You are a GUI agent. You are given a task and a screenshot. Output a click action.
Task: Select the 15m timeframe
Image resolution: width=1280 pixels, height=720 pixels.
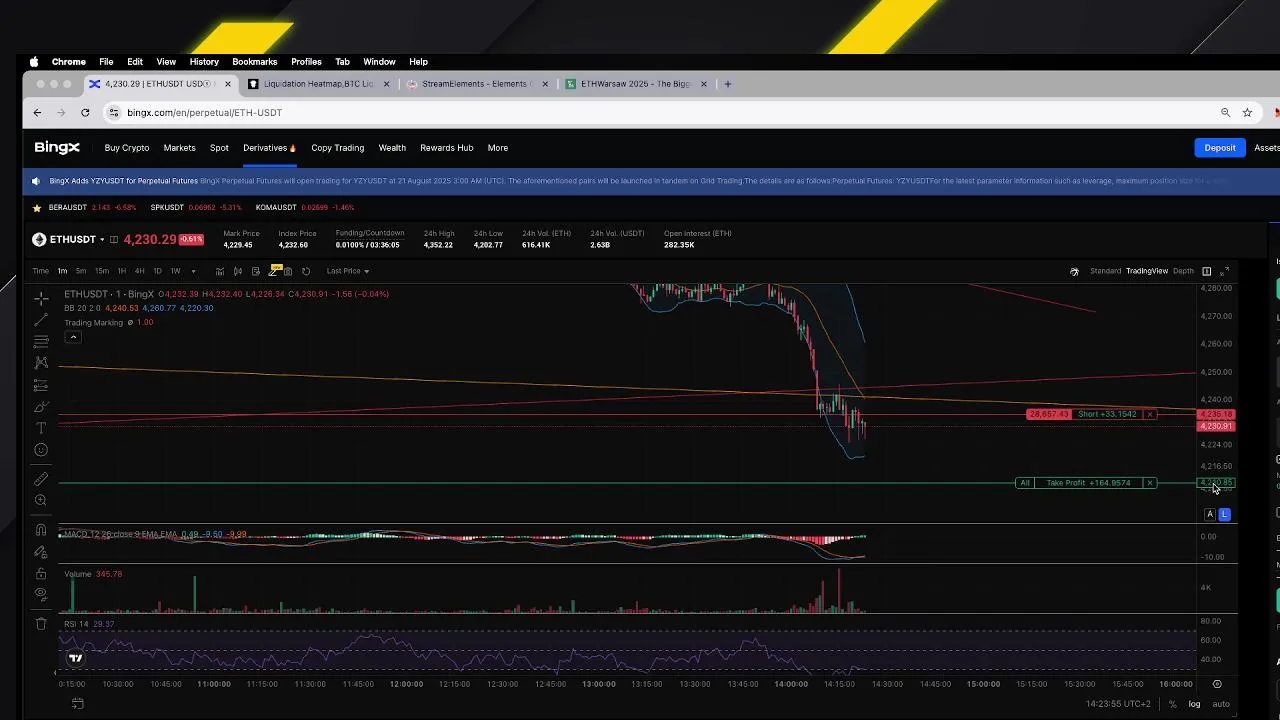coord(102,271)
